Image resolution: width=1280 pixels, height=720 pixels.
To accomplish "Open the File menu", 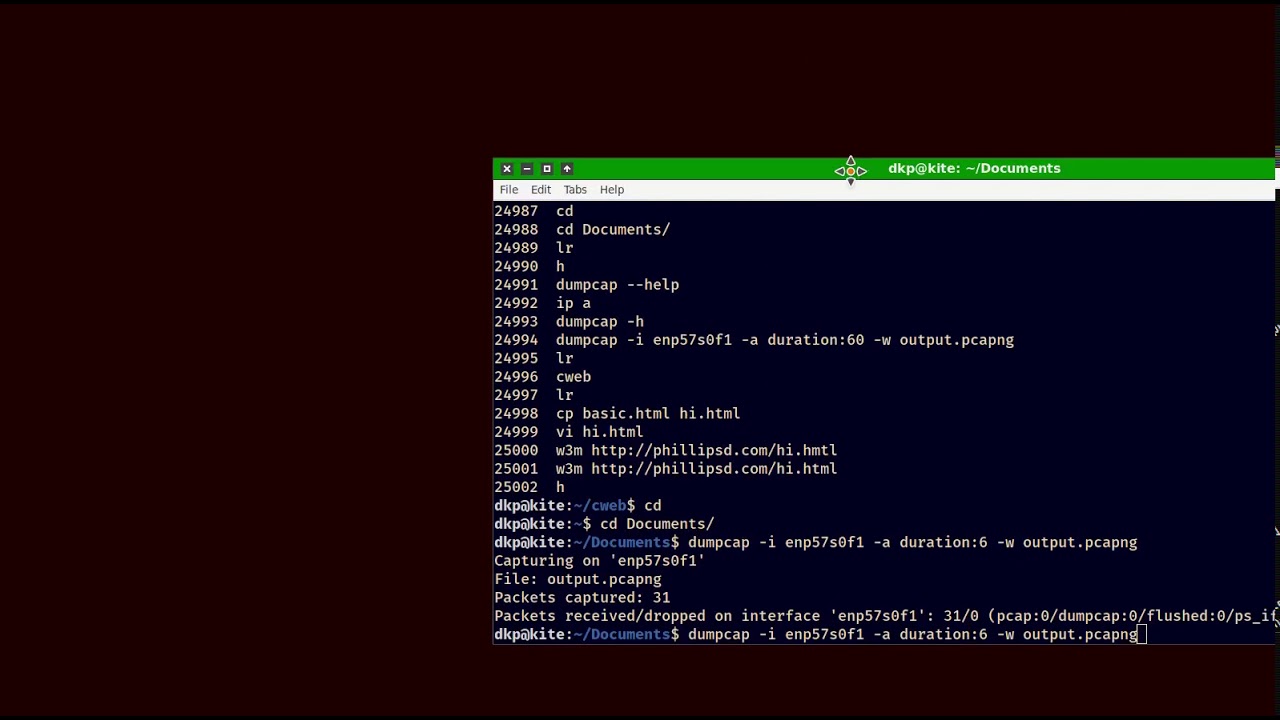I will pos(509,190).
